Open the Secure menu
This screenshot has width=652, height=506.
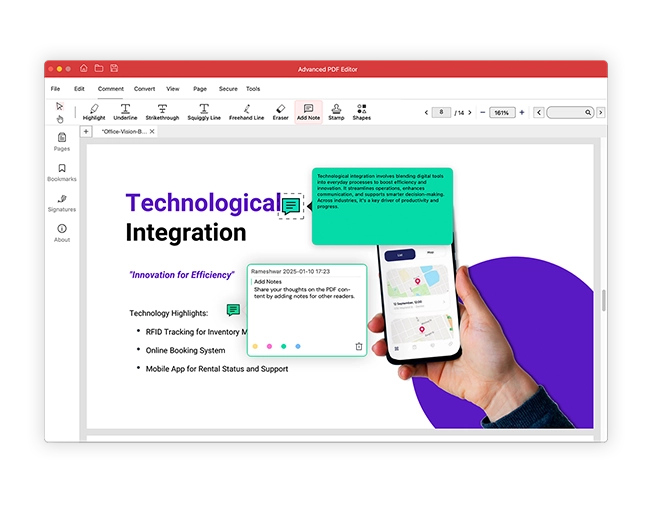(x=228, y=89)
